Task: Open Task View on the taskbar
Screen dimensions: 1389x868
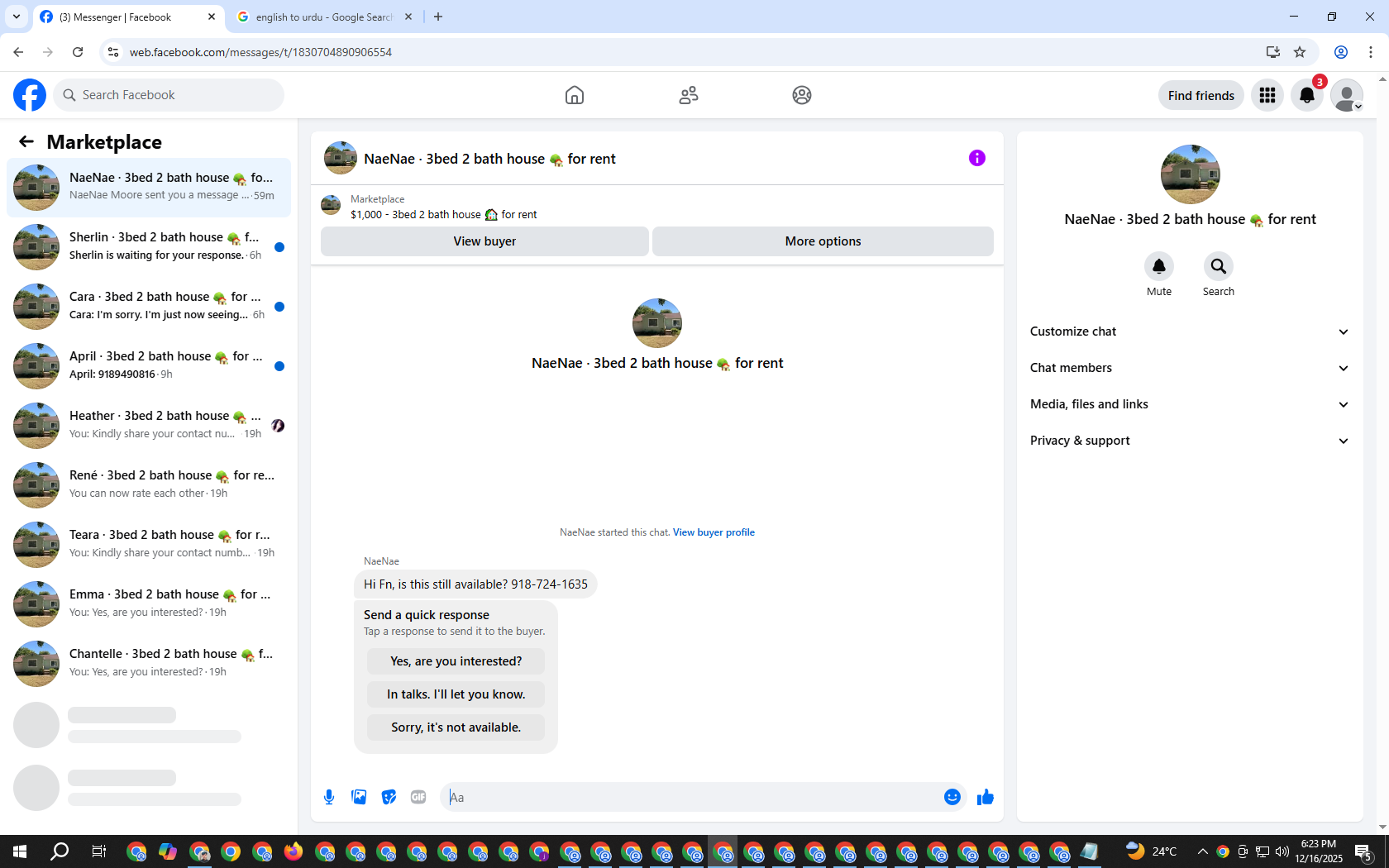Action: point(99,851)
